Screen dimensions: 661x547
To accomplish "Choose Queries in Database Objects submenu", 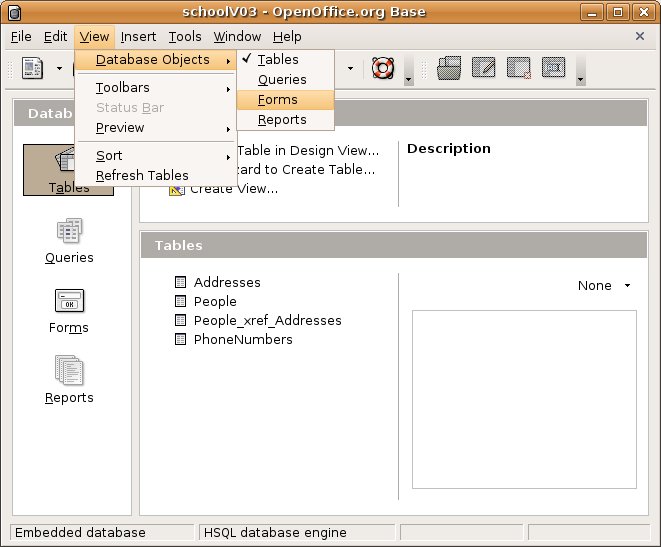I will tap(285, 79).
